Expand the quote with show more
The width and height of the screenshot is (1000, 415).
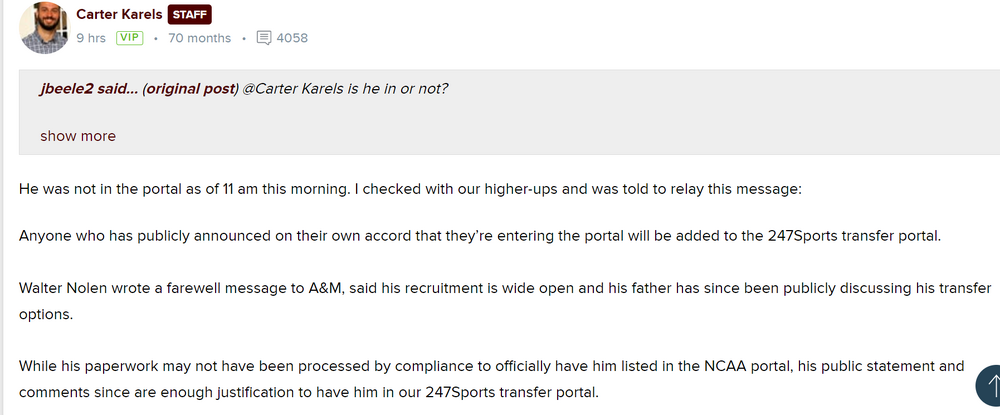pyautogui.click(x=78, y=136)
